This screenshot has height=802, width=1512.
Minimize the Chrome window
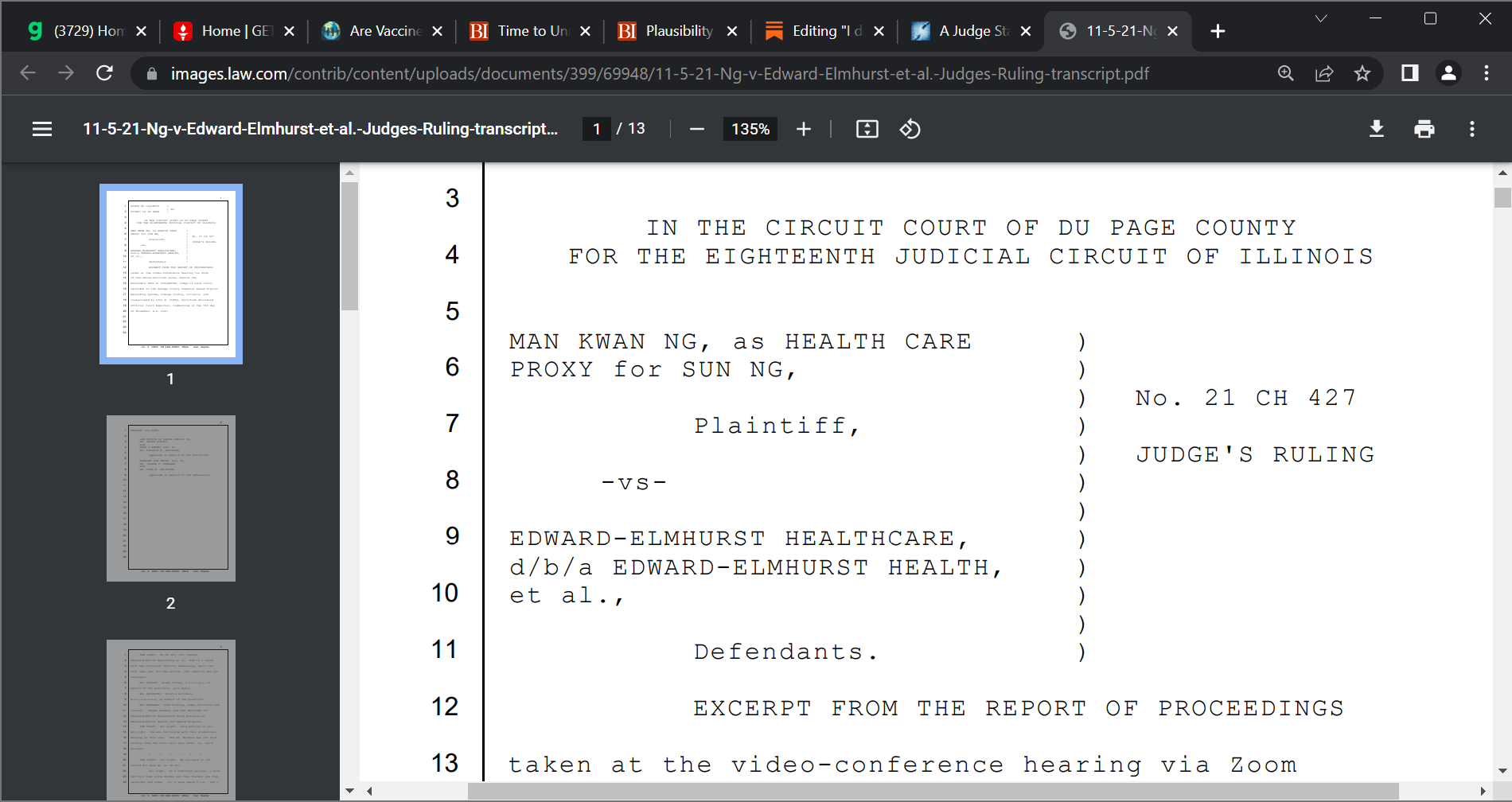[1375, 18]
